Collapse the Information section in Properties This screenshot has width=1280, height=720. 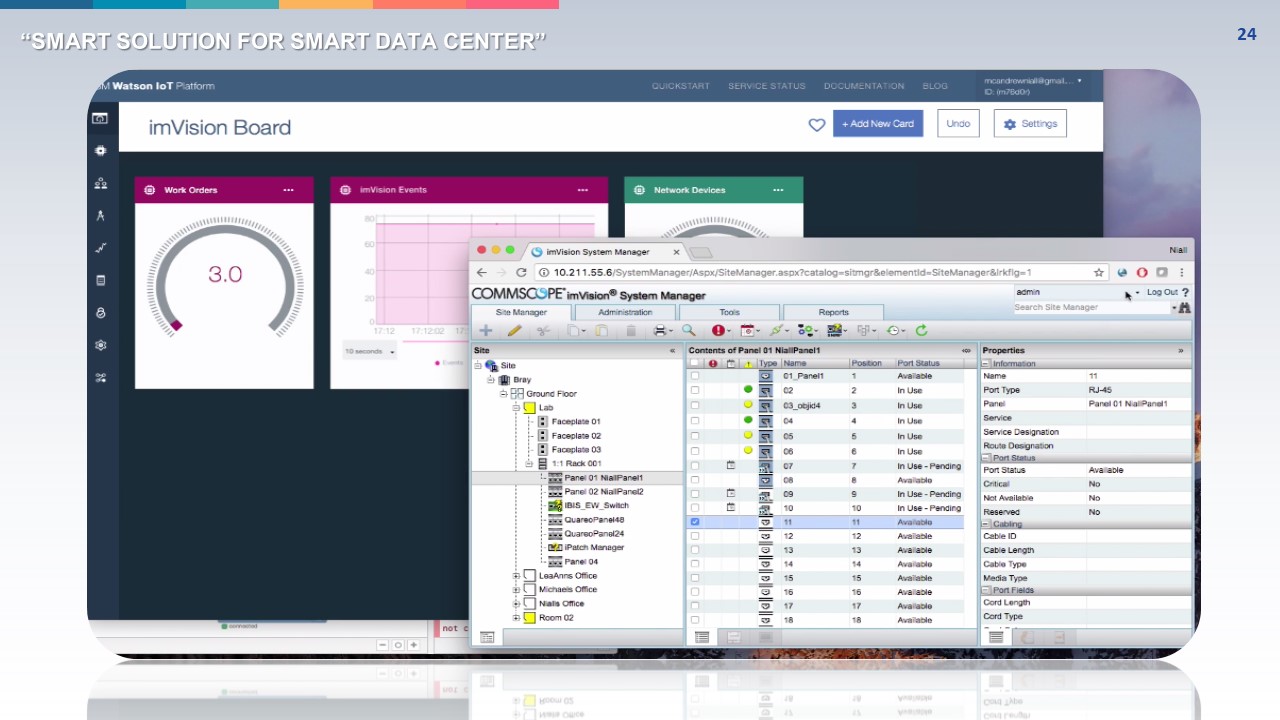coord(986,364)
